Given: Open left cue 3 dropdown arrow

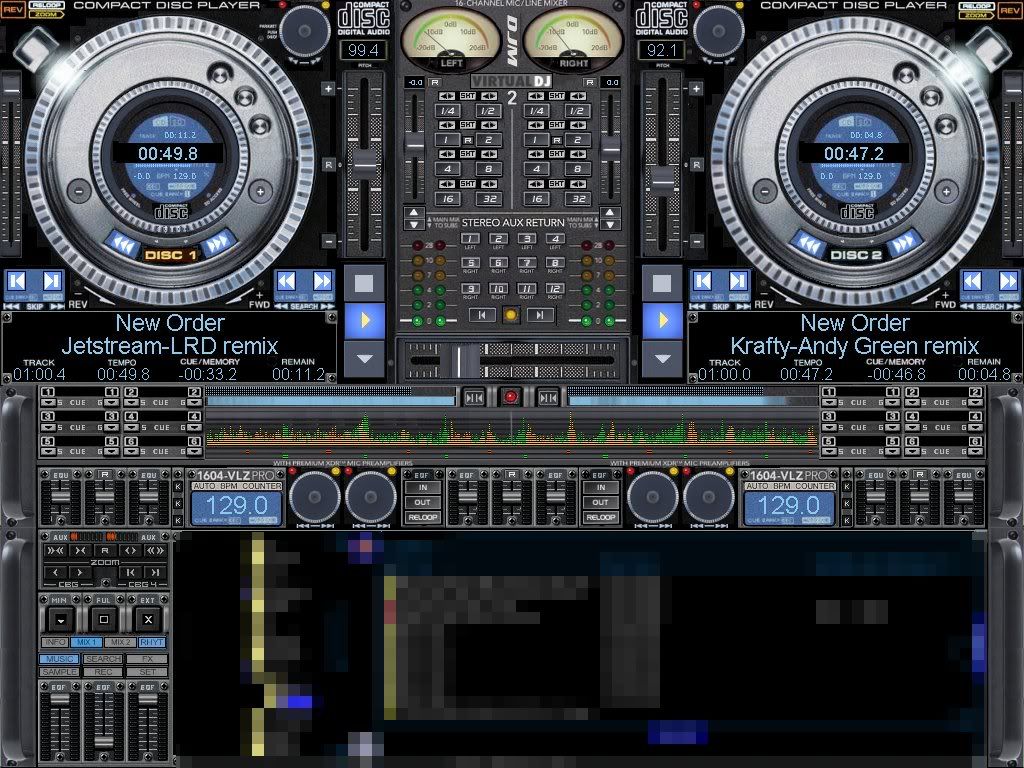Looking at the screenshot, I should coord(47,427).
